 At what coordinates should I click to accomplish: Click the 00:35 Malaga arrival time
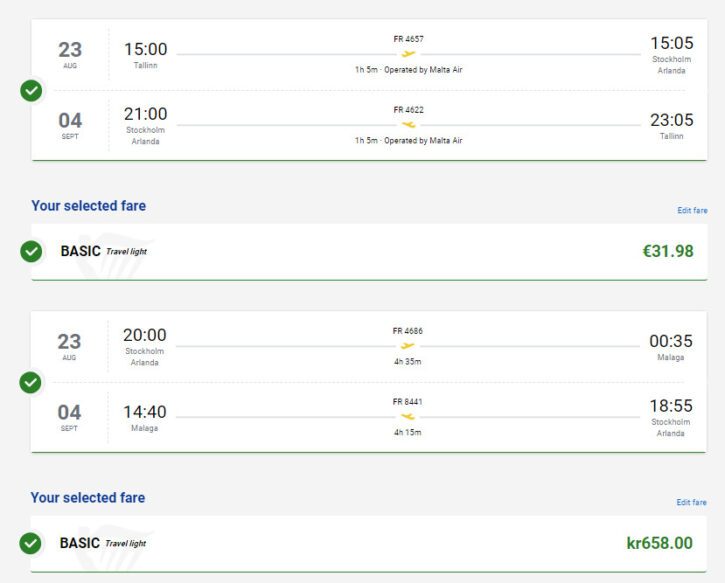(671, 341)
